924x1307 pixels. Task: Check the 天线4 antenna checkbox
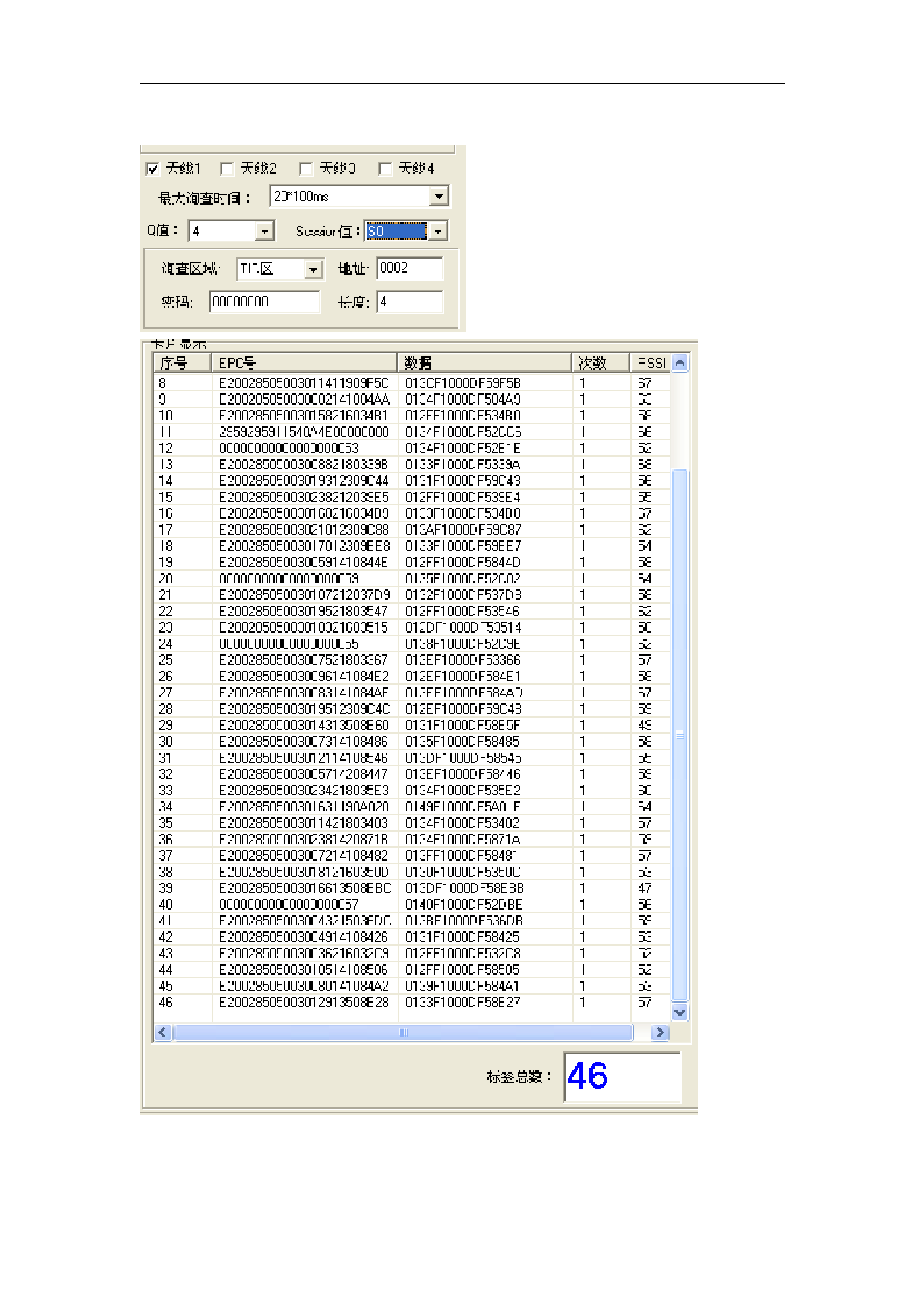pyautogui.click(x=385, y=169)
